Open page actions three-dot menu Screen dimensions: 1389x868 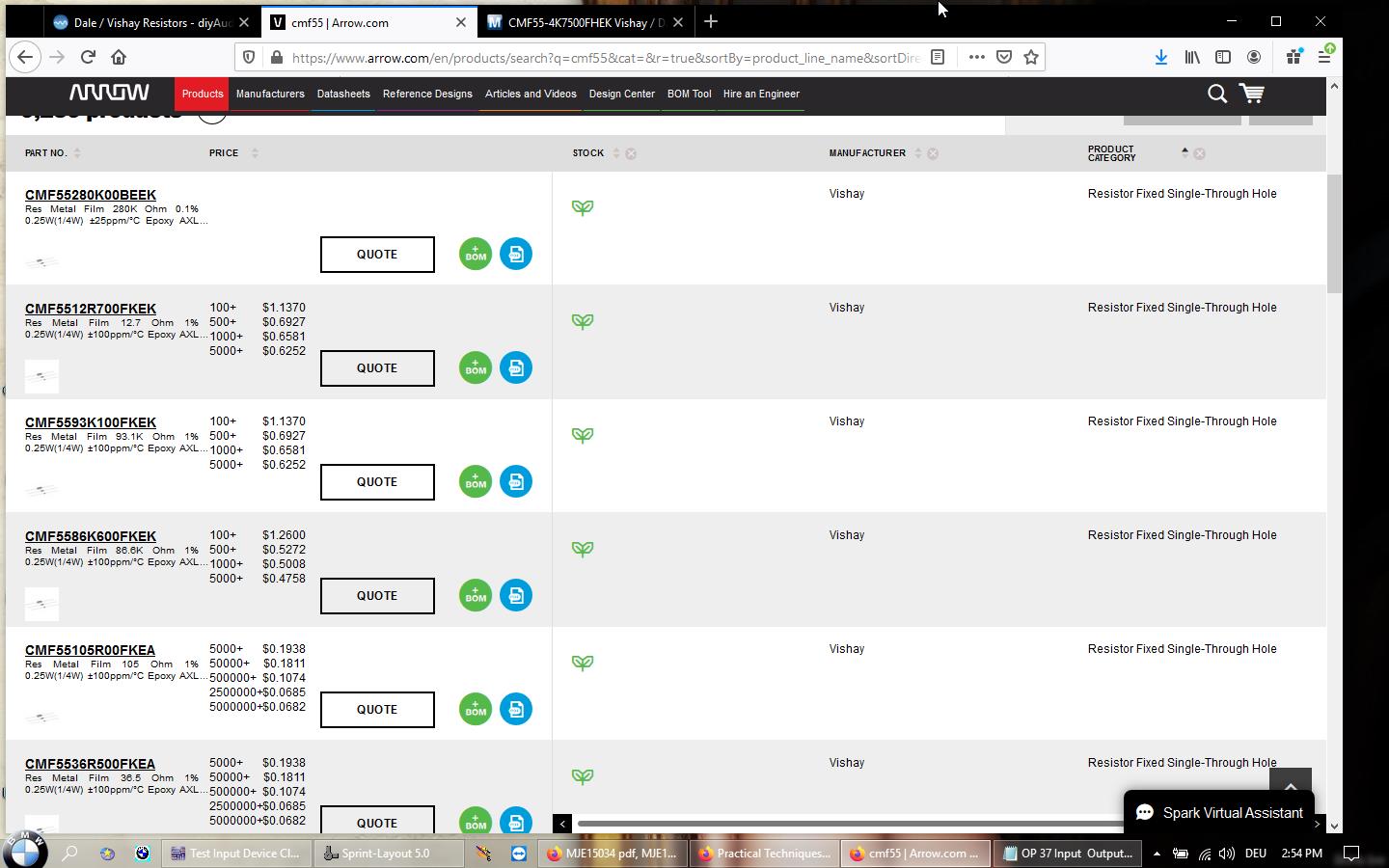tap(976, 57)
